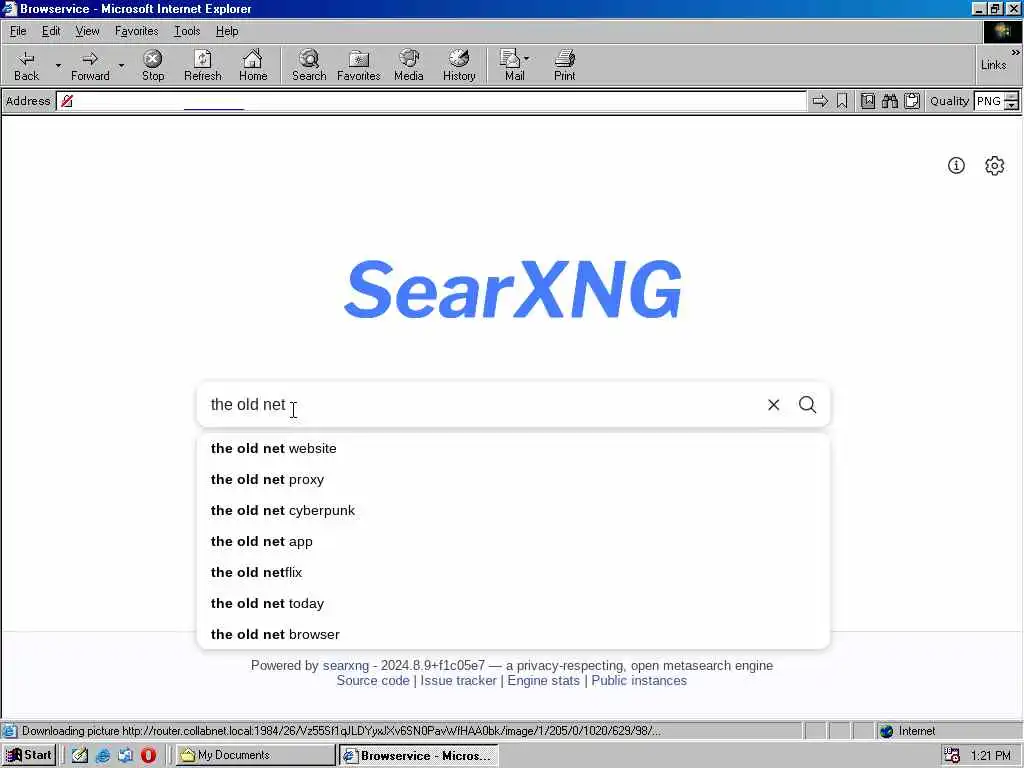This screenshot has height=768, width=1024.
Task: Stop loading with the Stop button
Action: (x=153, y=65)
